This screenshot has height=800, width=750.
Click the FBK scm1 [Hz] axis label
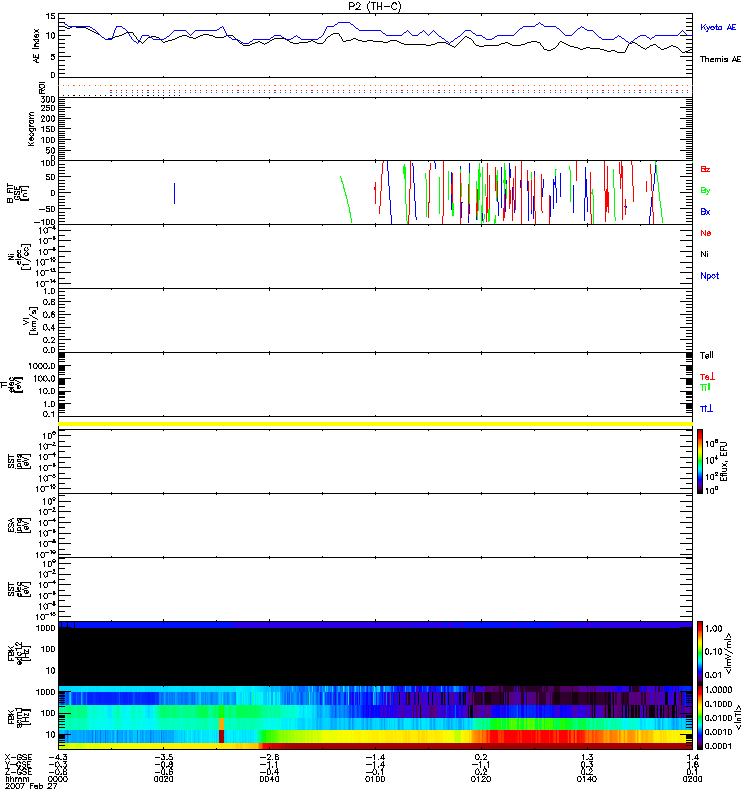(x=19, y=716)
